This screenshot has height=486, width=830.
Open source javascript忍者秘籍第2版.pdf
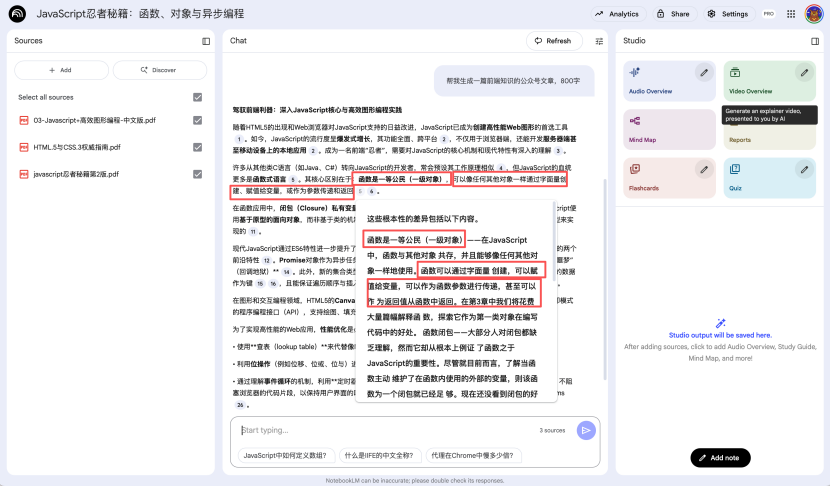click(x=76, y=174)
